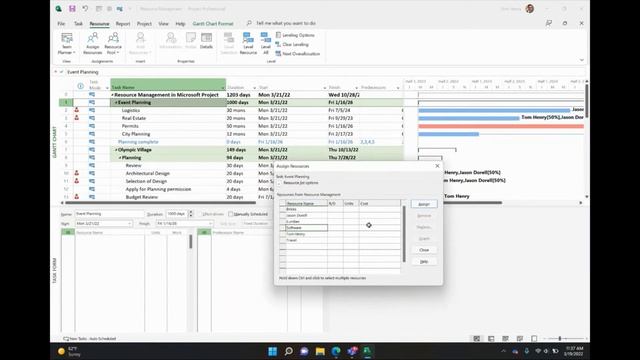The height and width of the screenshot is (360, 640).
Task: Undo the last action
Action: 85,9
